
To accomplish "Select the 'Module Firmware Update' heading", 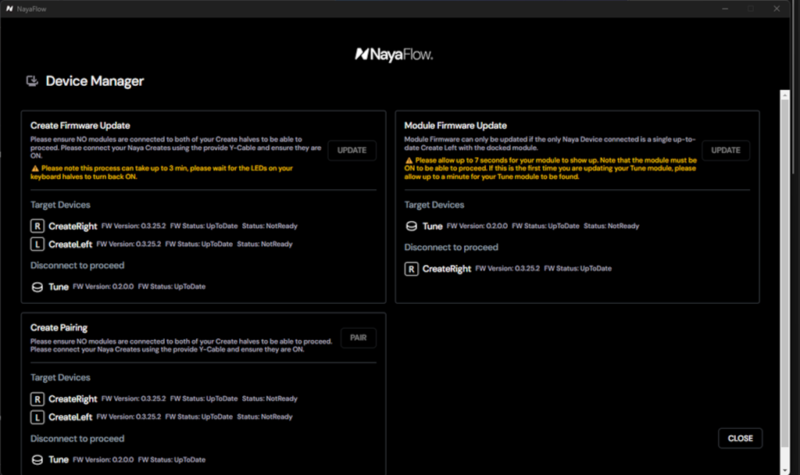I will [x=456, y=126].
